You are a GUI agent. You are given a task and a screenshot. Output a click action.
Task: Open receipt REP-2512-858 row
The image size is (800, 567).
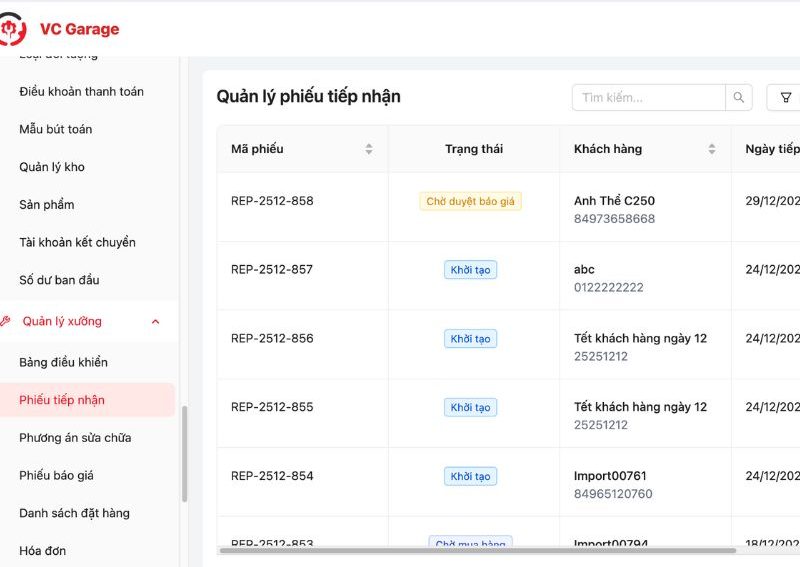272,201
